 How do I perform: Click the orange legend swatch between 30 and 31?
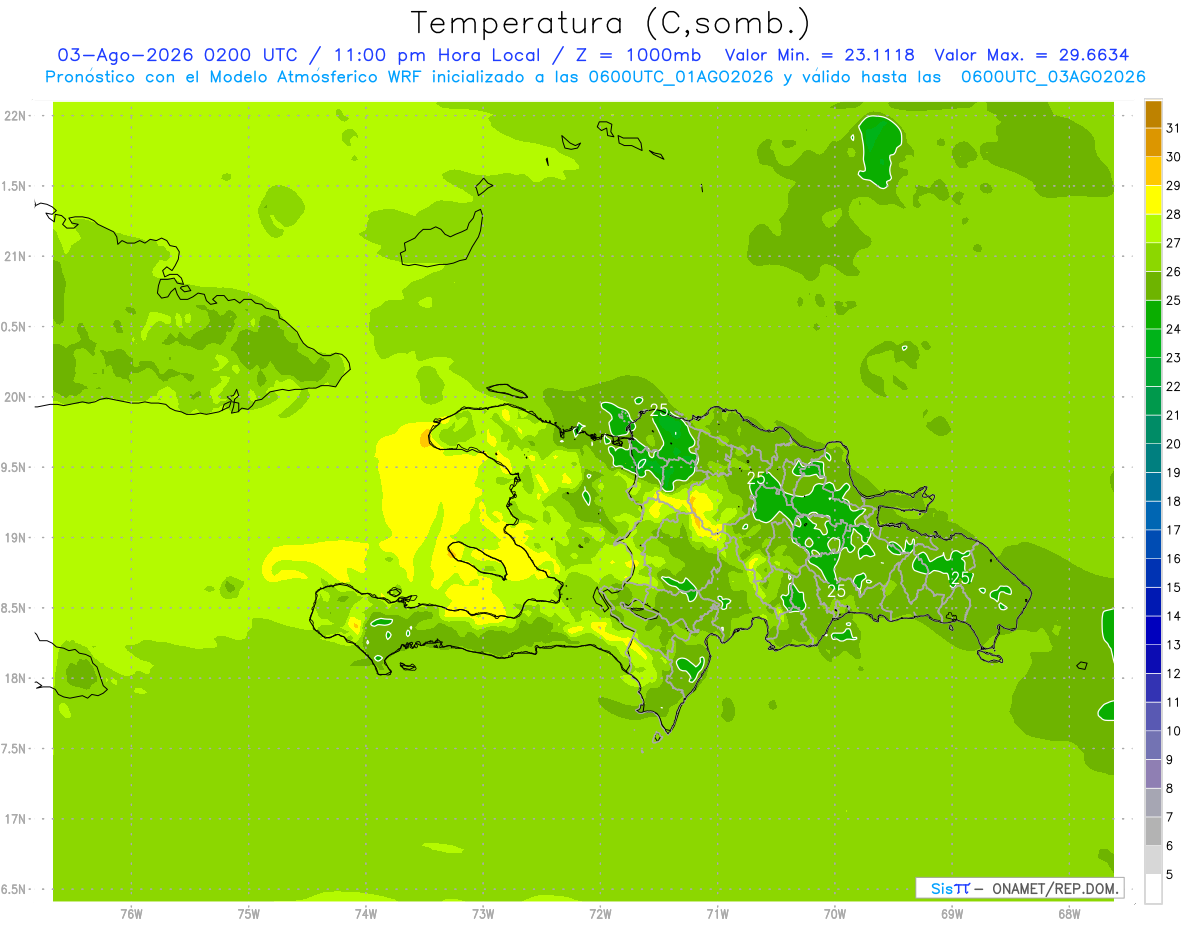pos(1153,143)
